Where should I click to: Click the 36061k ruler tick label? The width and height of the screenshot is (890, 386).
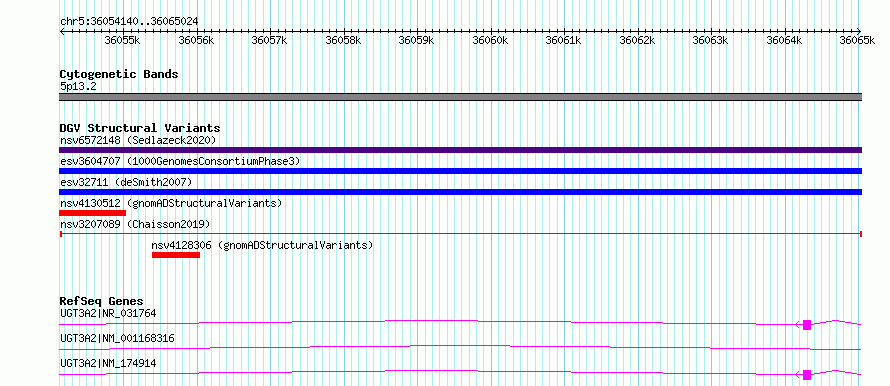564,40
